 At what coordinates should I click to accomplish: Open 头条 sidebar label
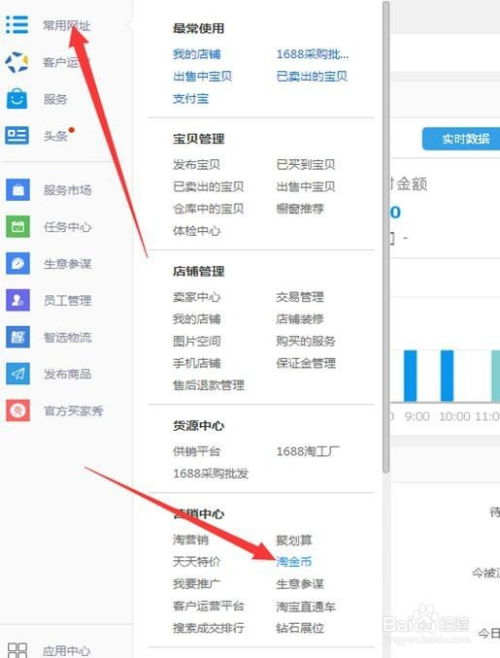coord(55,136)
